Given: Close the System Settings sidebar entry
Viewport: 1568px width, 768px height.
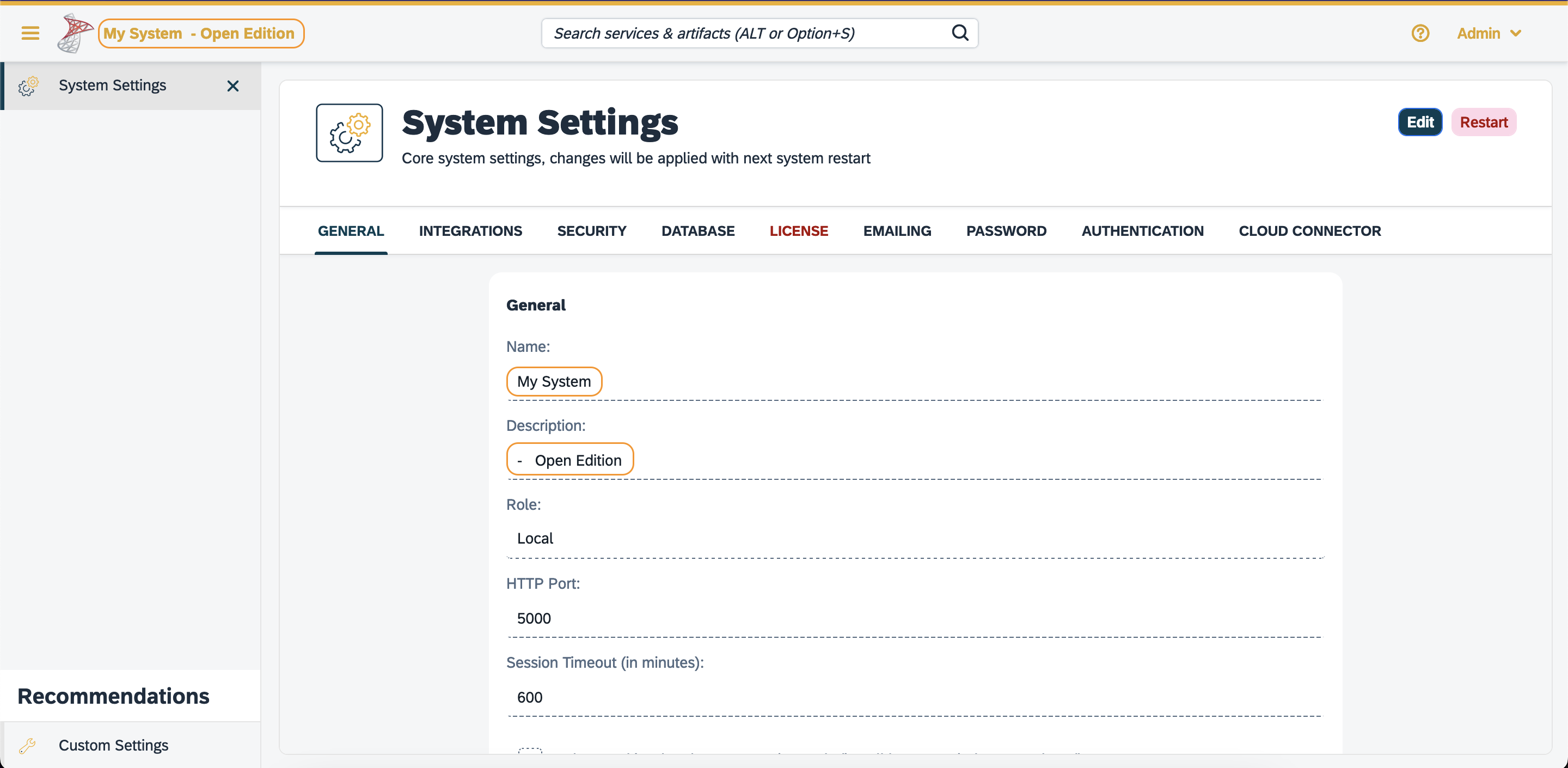Looking at the screenshot, I should click(x=232, y=87).
